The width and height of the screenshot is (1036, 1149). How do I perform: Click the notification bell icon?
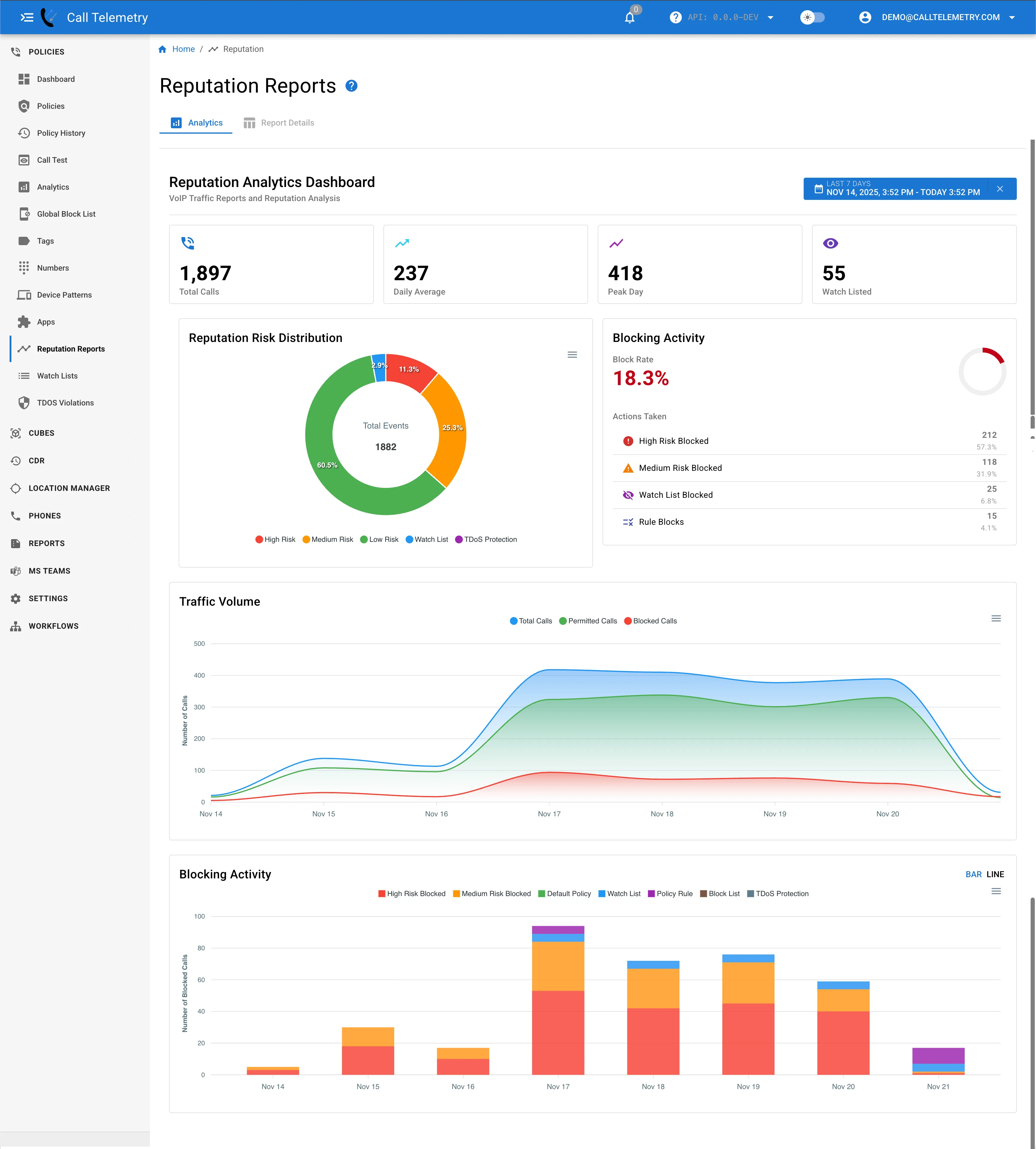click(630, 18)
